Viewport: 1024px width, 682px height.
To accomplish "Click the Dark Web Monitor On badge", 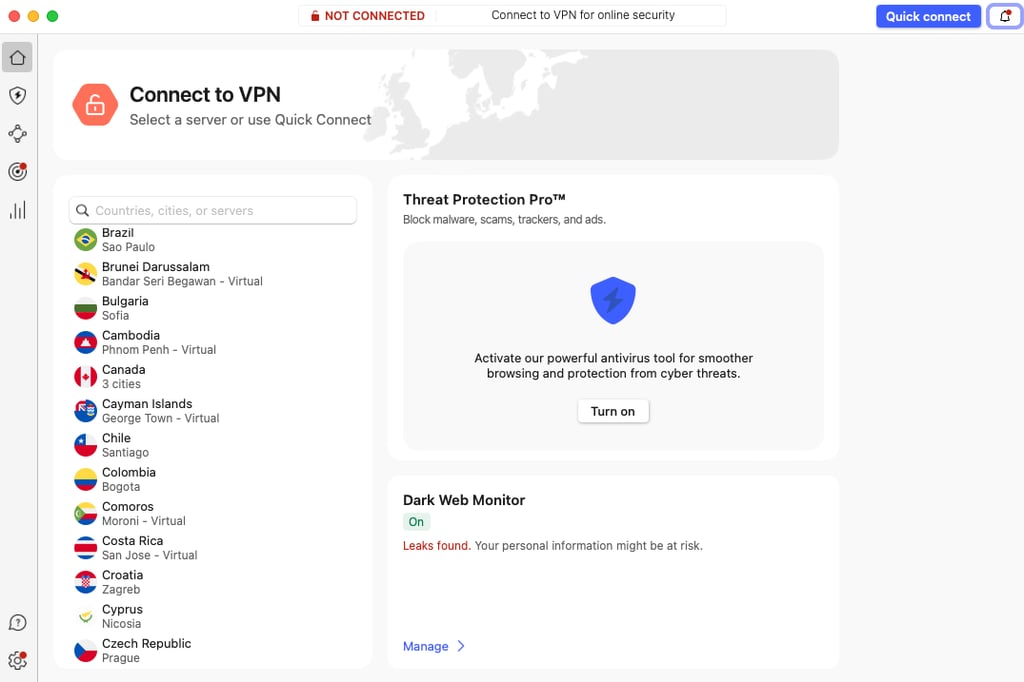I will 416,522.
